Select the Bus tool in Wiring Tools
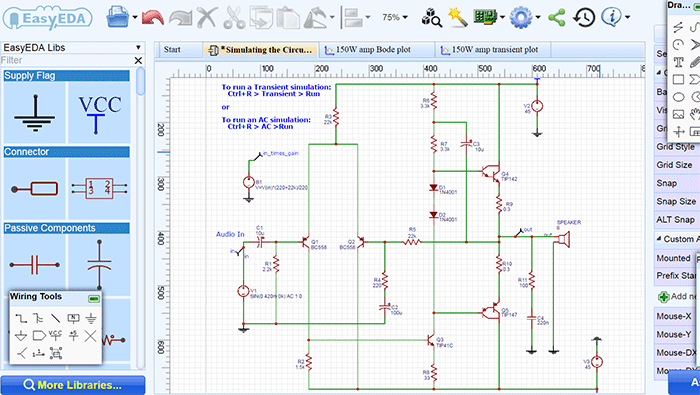This screenshot has width=700, height=395. click(38, 318)
